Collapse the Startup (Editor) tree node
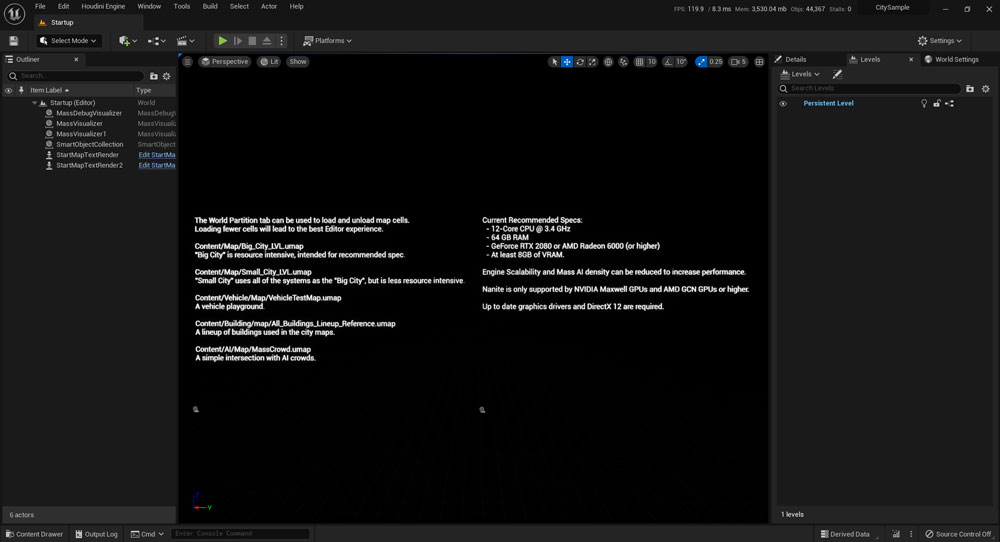This screenshot has height=542, width=1000. click(34, 103)
